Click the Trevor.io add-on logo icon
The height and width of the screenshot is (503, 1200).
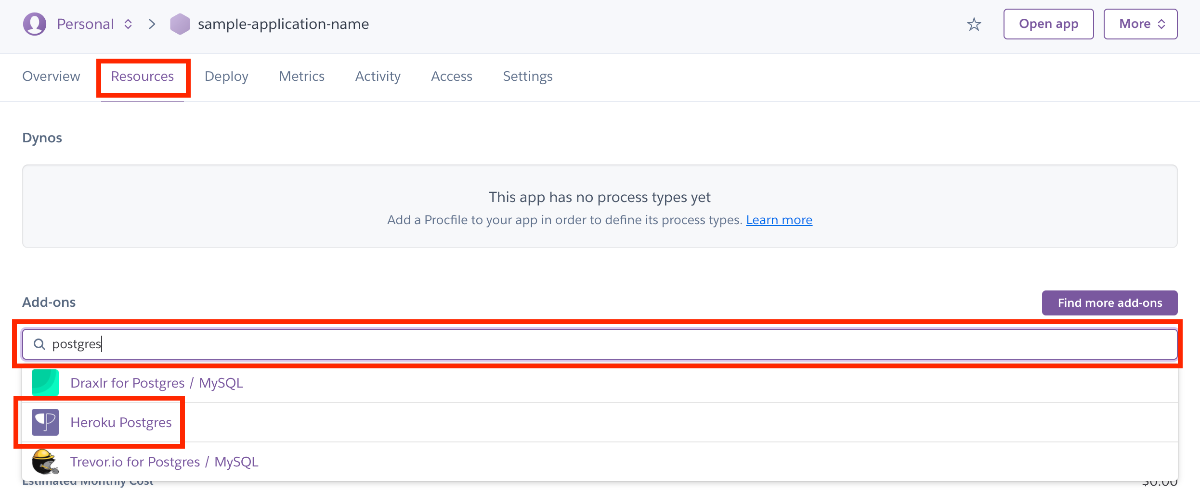46,462
